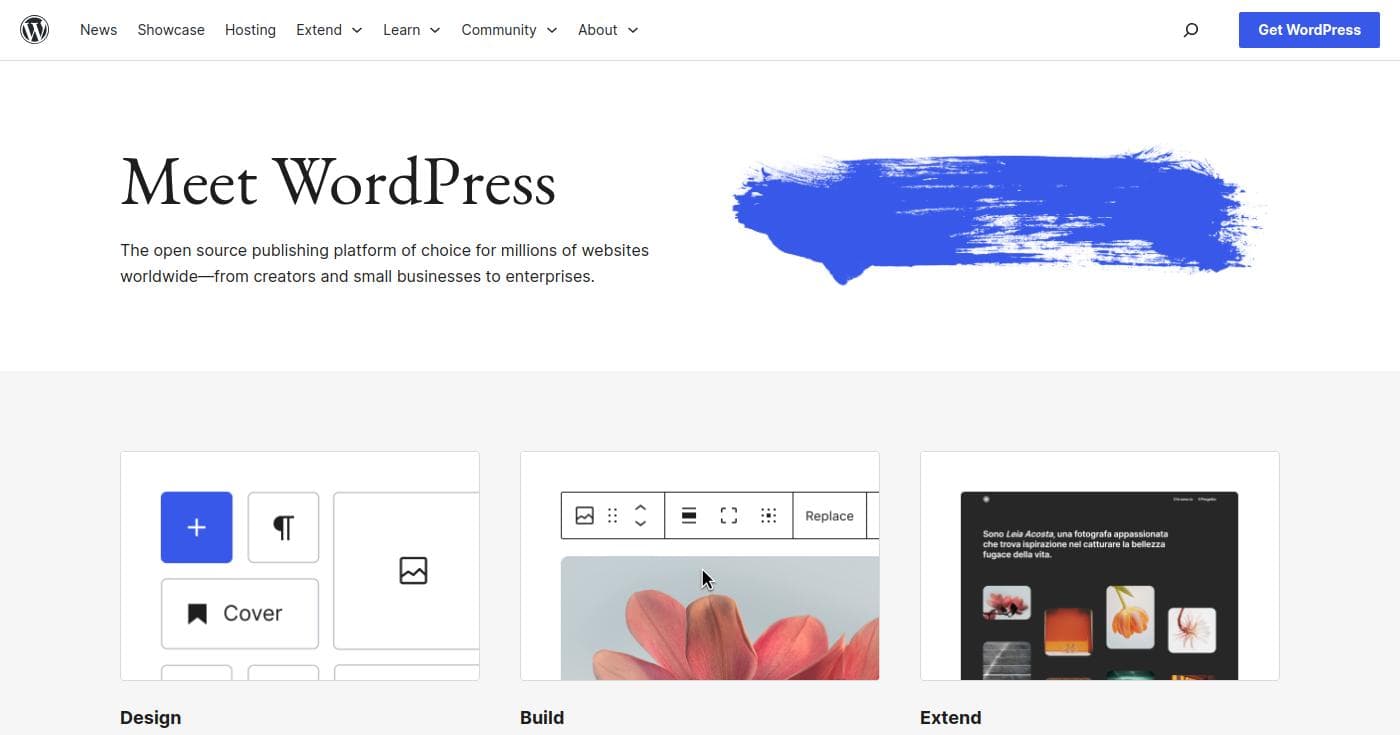1400x735 pixels.
Task: Click the image block icon in Build toolbar
Action: click(584, 515)
